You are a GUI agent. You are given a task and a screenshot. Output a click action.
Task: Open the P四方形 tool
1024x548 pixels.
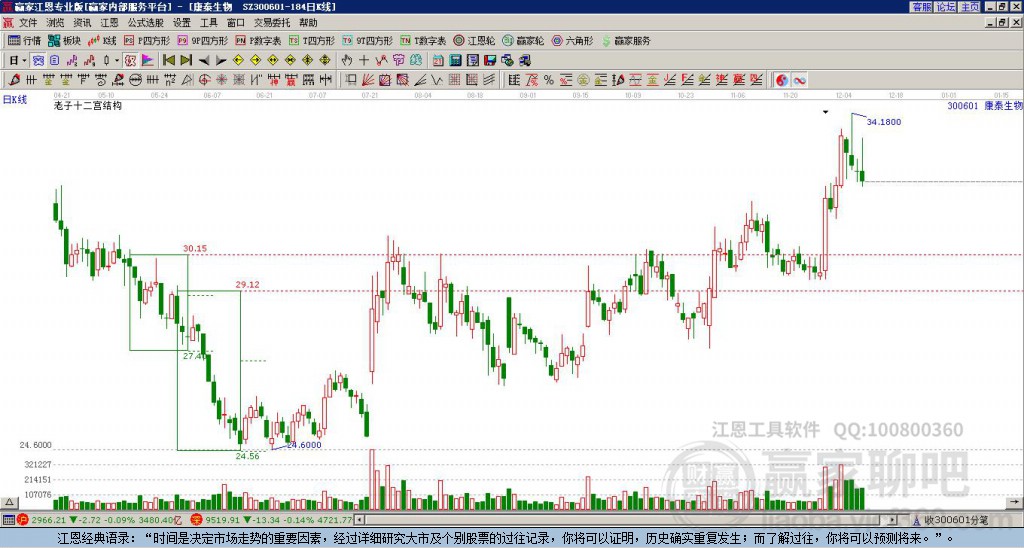(x=148, y=40)
